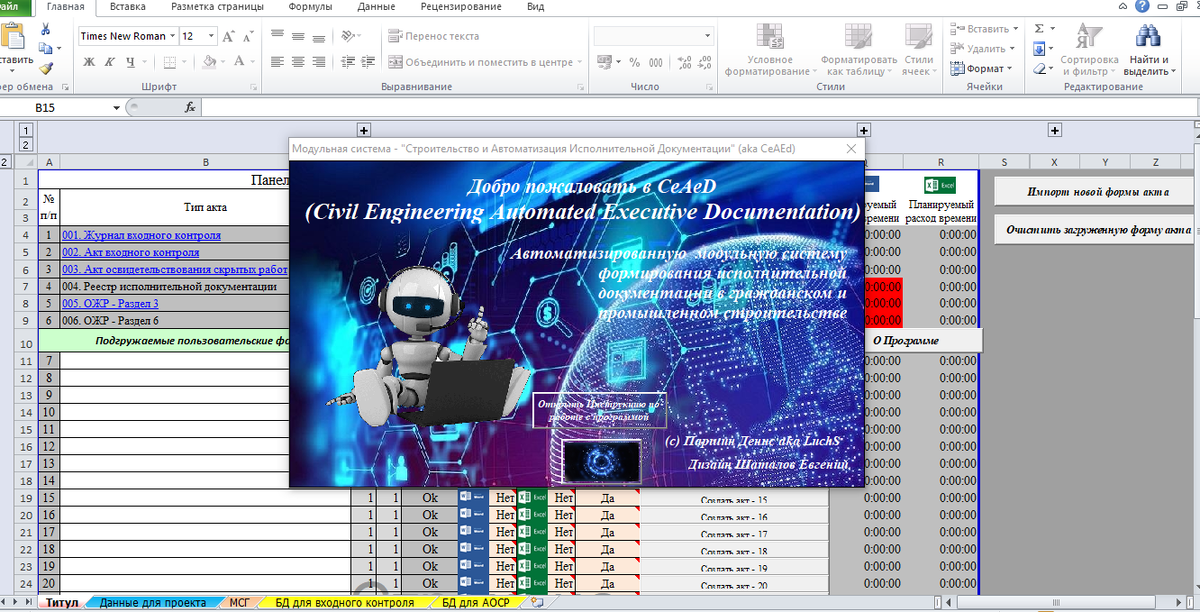Viewport: 1200px width, 612px height.
Task: Apply thousands separator 000 format
Action: (x=656, y=62)
